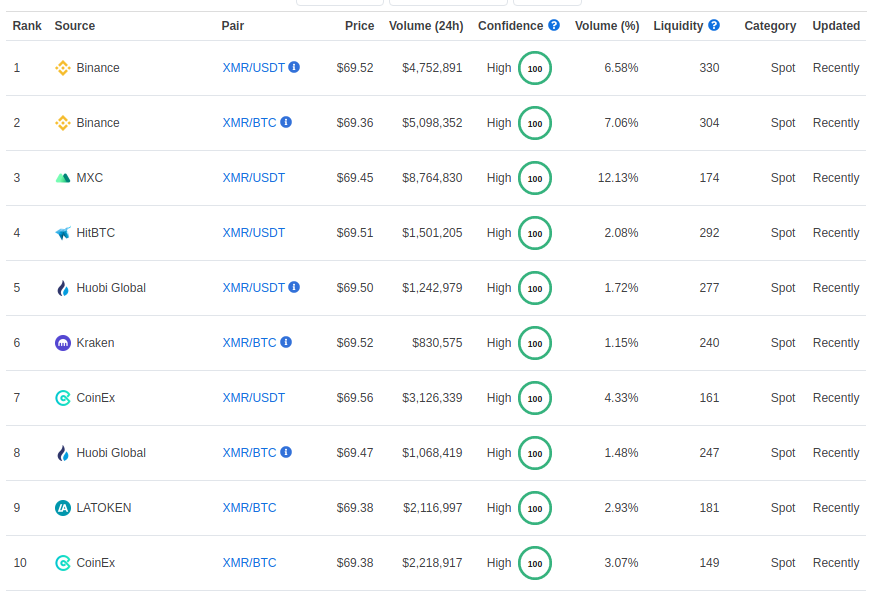Open the LATOKEN XMR/BTC pair link
This screenshot has height=597, width=881.
tap(249, 508)
